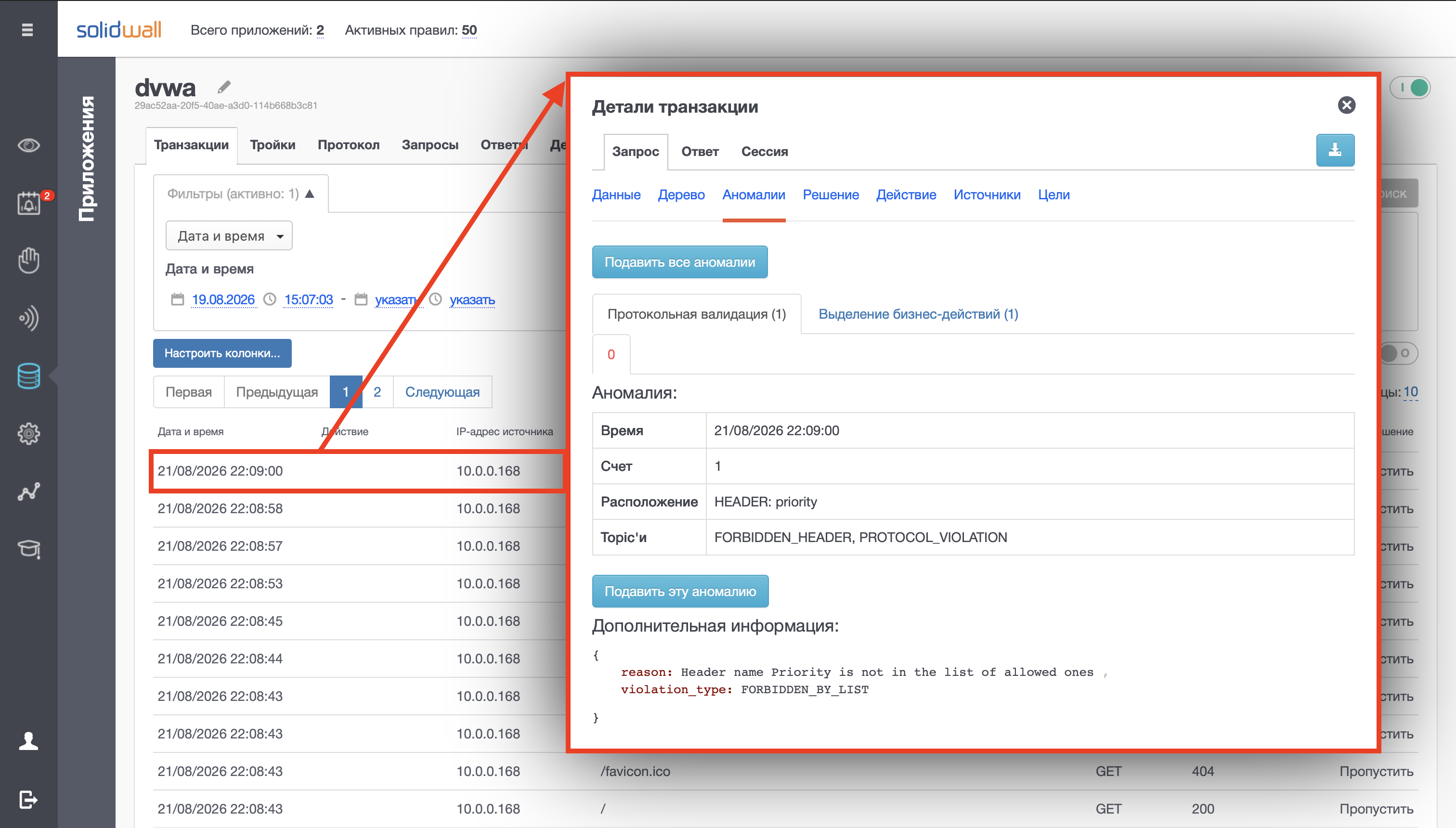Click the logout icon in sidebar

pyautogui.click(x=28, y=800)
